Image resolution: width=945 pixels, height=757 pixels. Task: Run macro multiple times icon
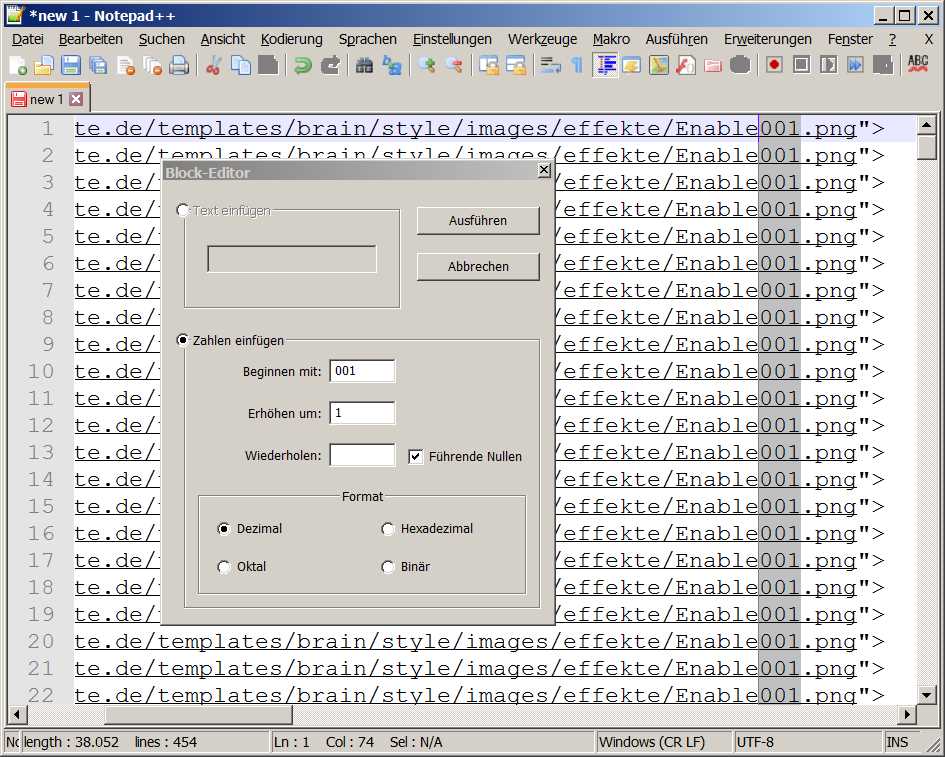pyautogui.click(x=856, y=65)
